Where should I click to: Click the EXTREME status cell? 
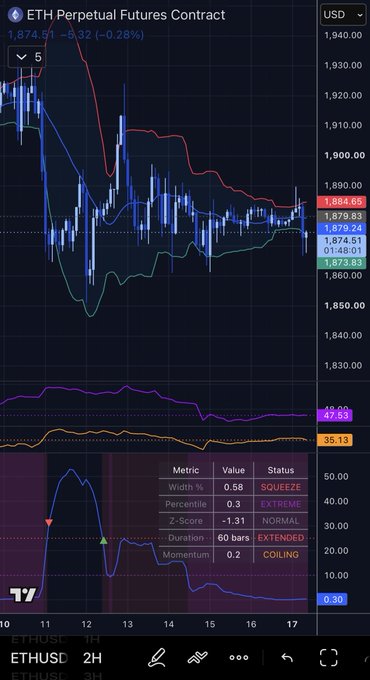(x=280, y=504)
